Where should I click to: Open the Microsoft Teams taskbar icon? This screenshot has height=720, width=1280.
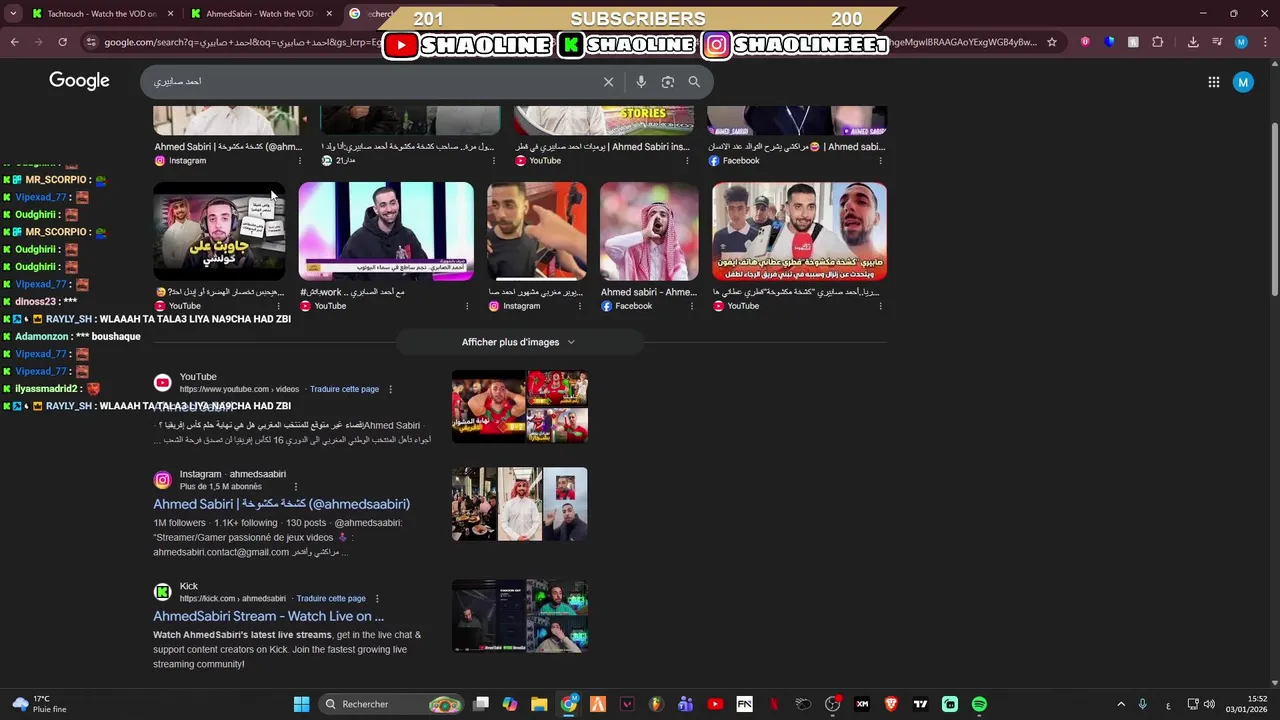685,704
